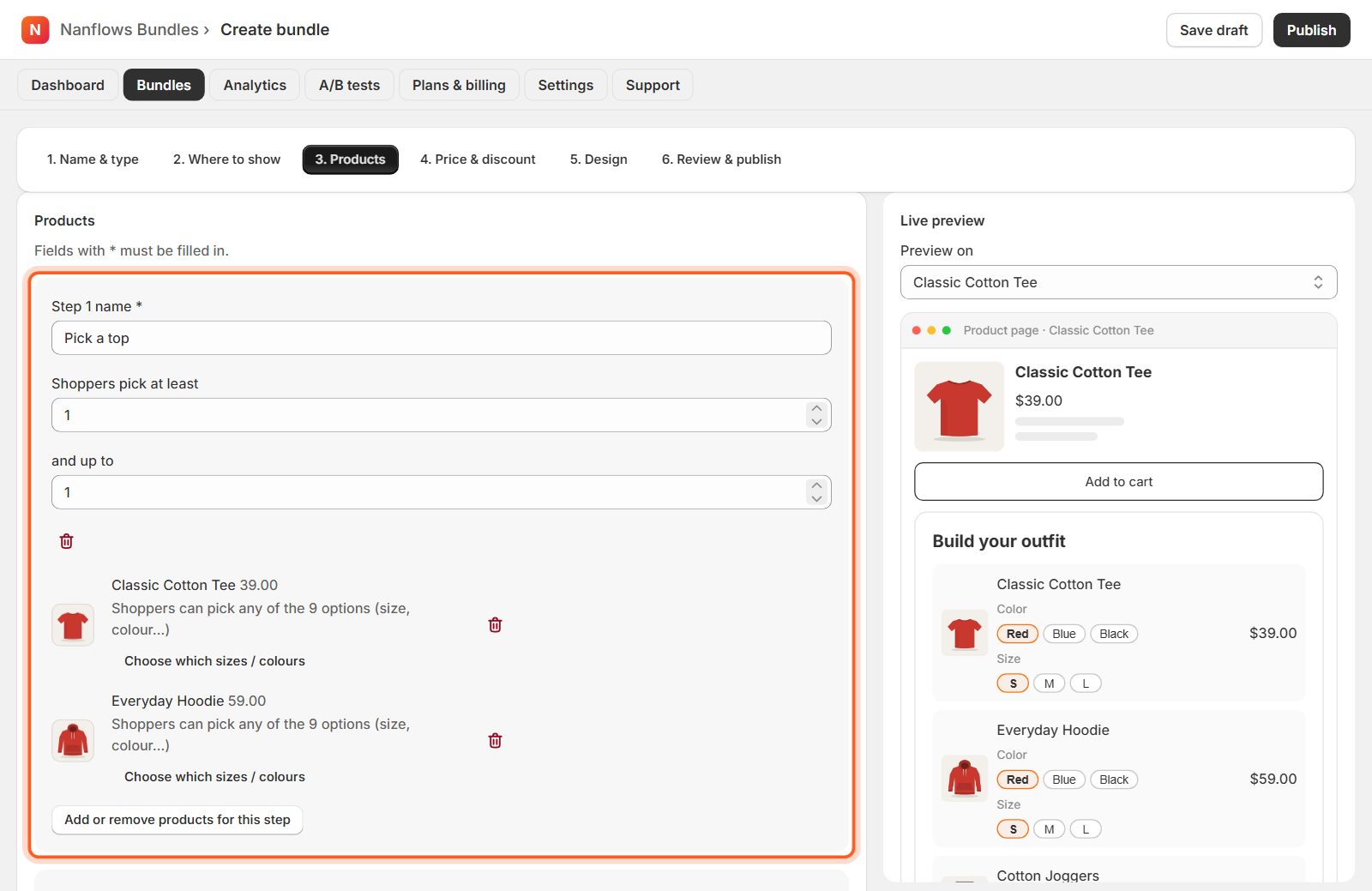Decrease the and up to value
This screenshot has height=891, width=1372.
(x=816, y=499)
